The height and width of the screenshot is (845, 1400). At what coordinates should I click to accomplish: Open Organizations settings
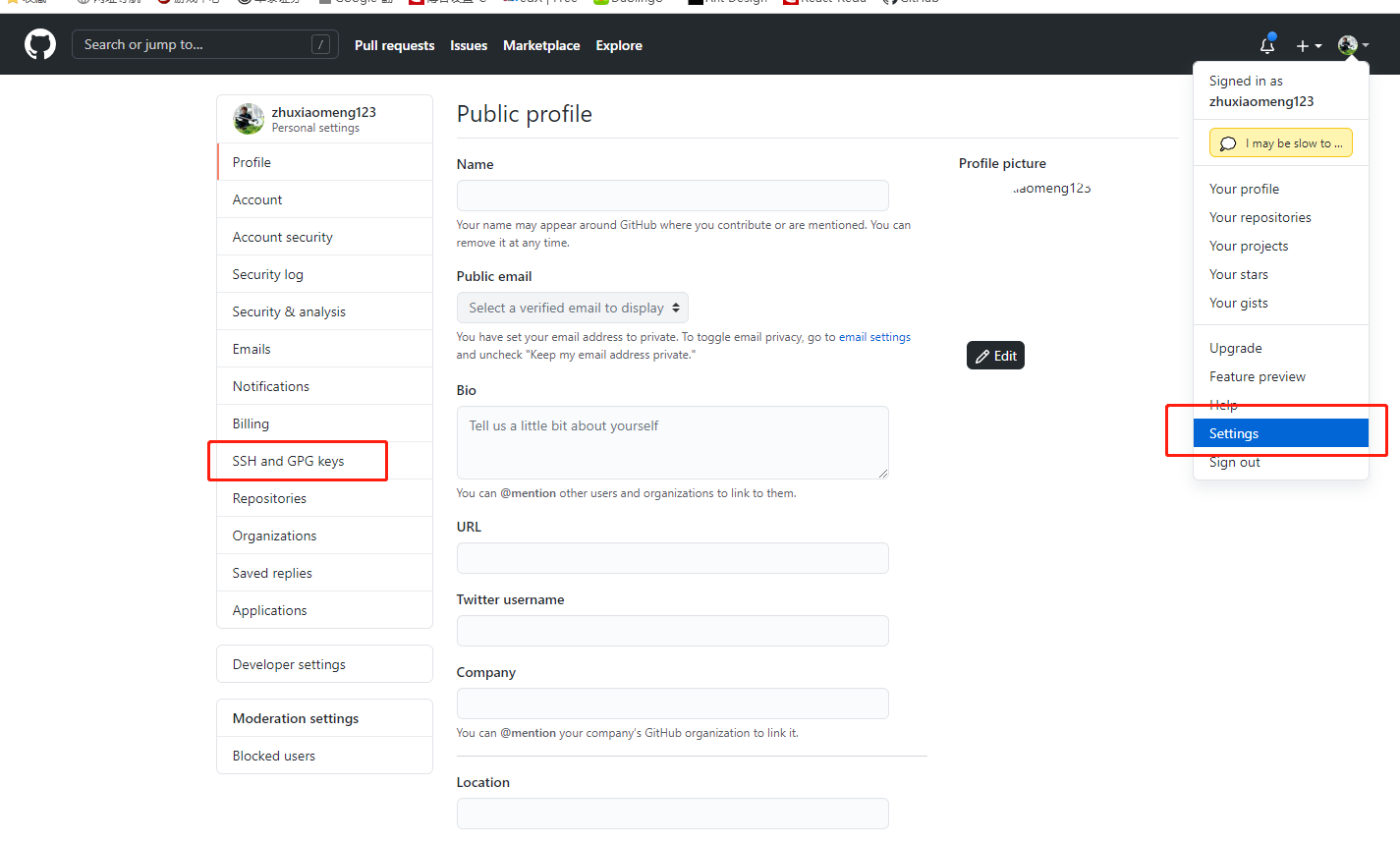coord(325,535)
